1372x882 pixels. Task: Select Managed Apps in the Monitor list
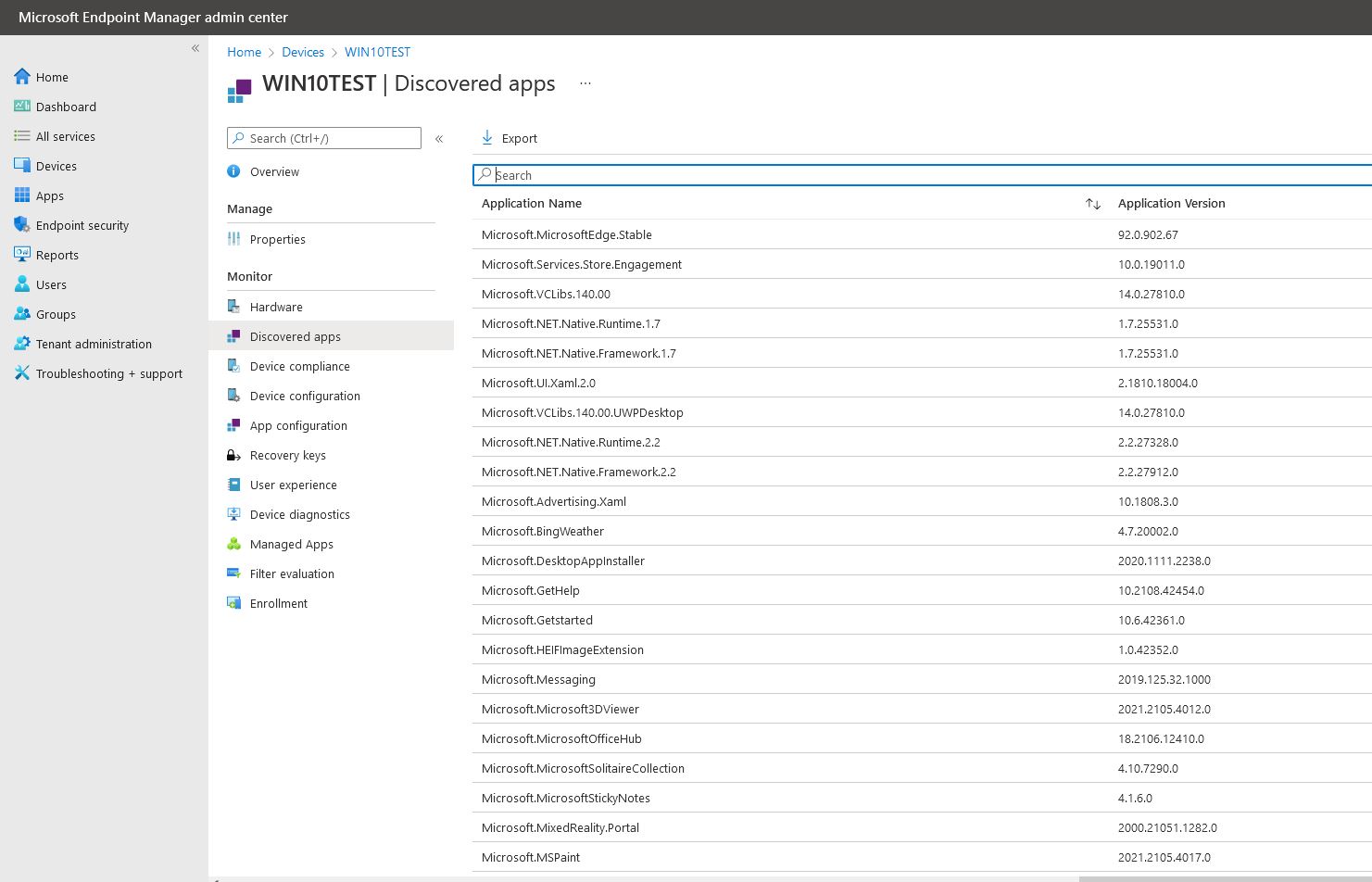291,544
